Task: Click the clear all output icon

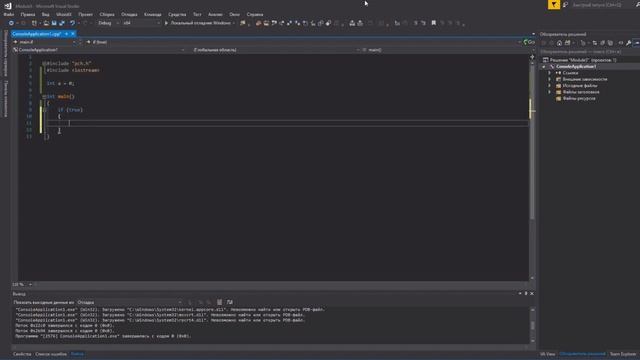Action: tap(220, 302)
